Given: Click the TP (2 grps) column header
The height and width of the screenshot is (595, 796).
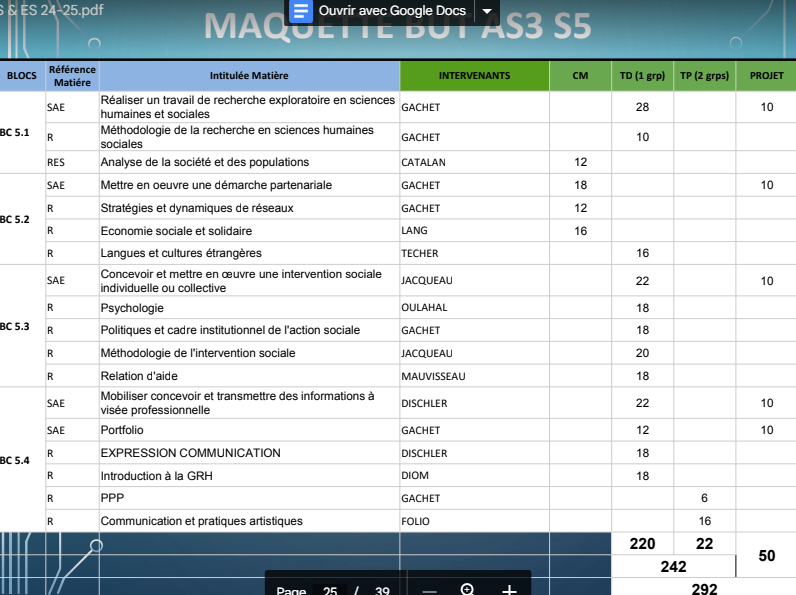Looking at the screenshot, I should point(705,76).
